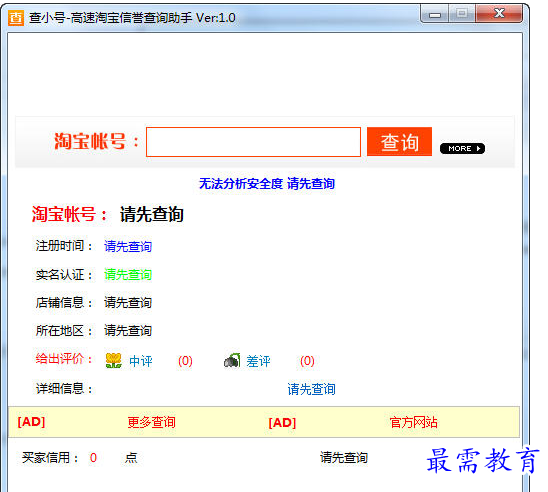Screen dimensions: 548x492
Task: Click the (0) count next to 差评
Action: (307, 361)
